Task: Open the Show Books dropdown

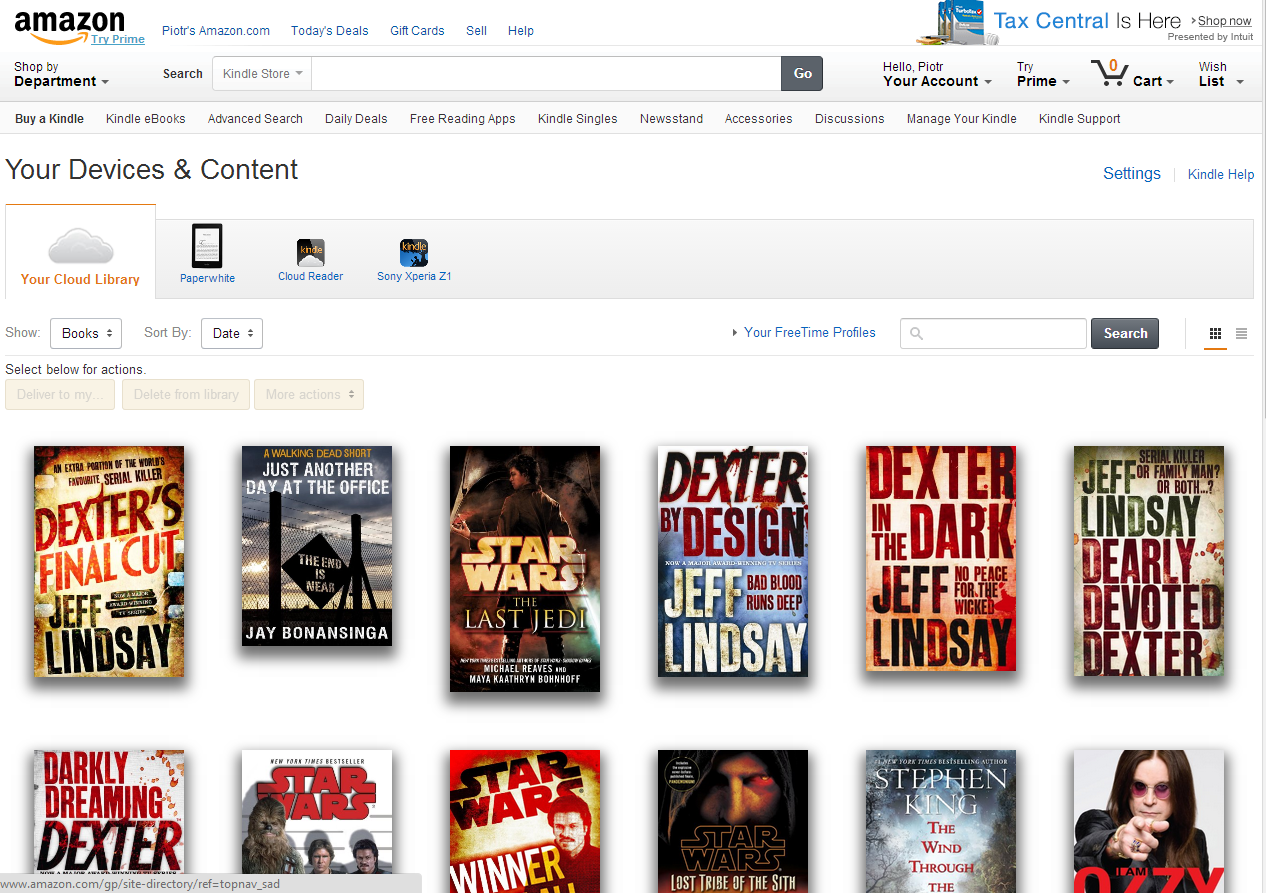Action: pos(86,333)
